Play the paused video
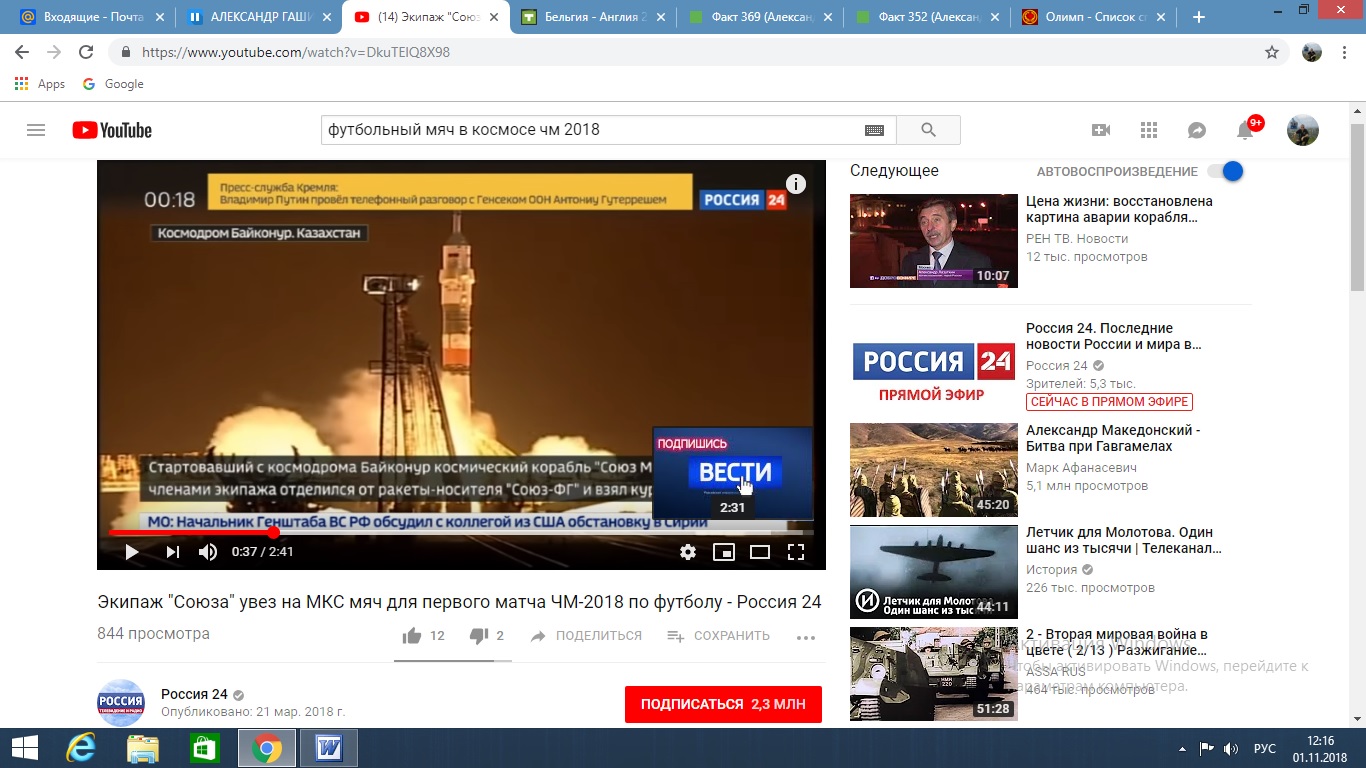 click(x=131, y=551)
